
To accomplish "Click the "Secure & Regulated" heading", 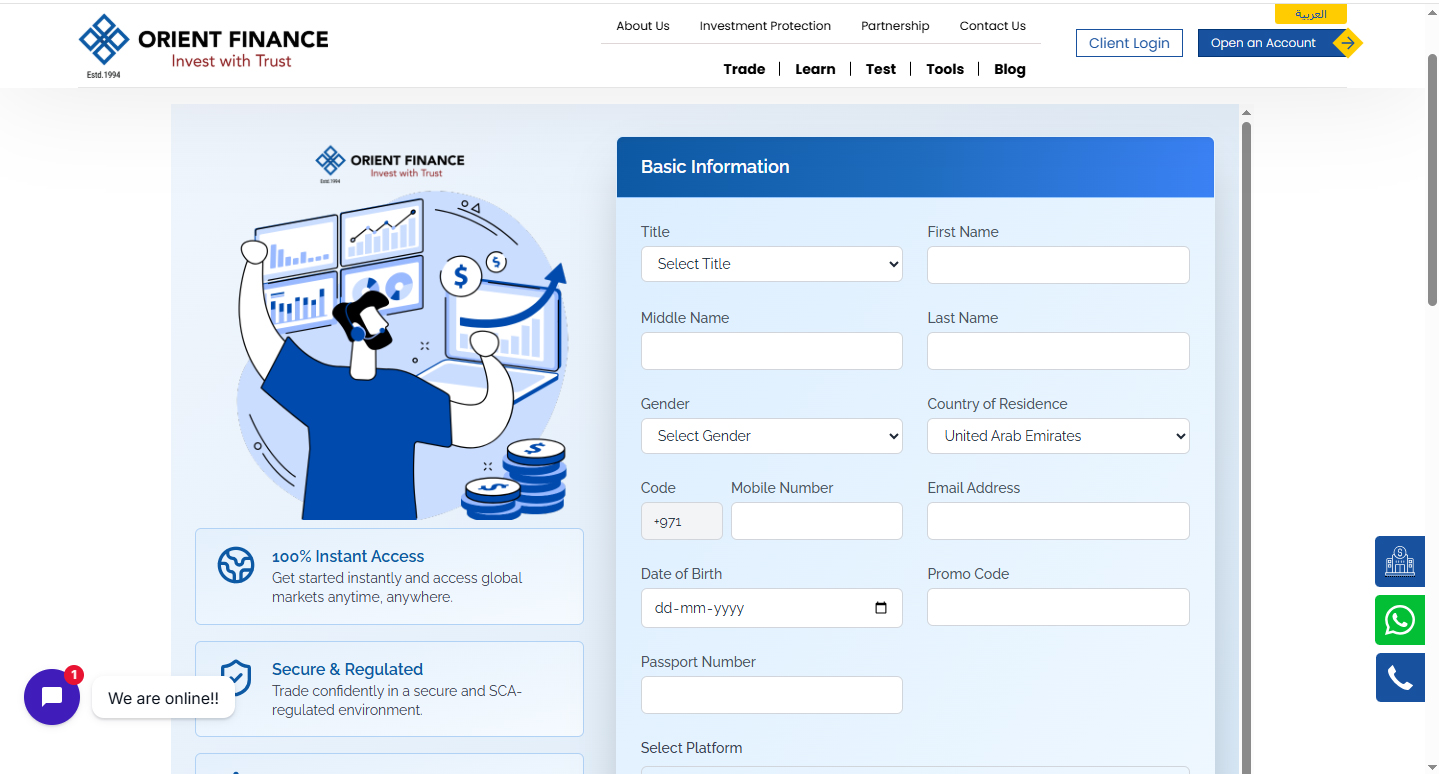I will (347, 669).
